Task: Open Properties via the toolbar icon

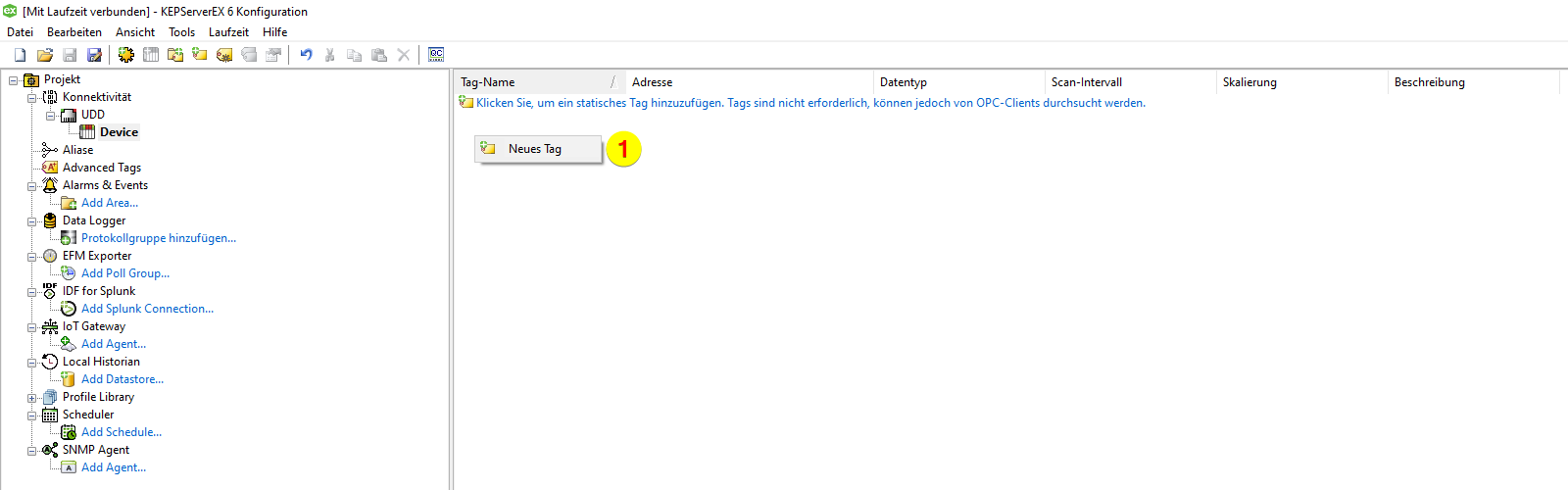Action: (273, 55)
